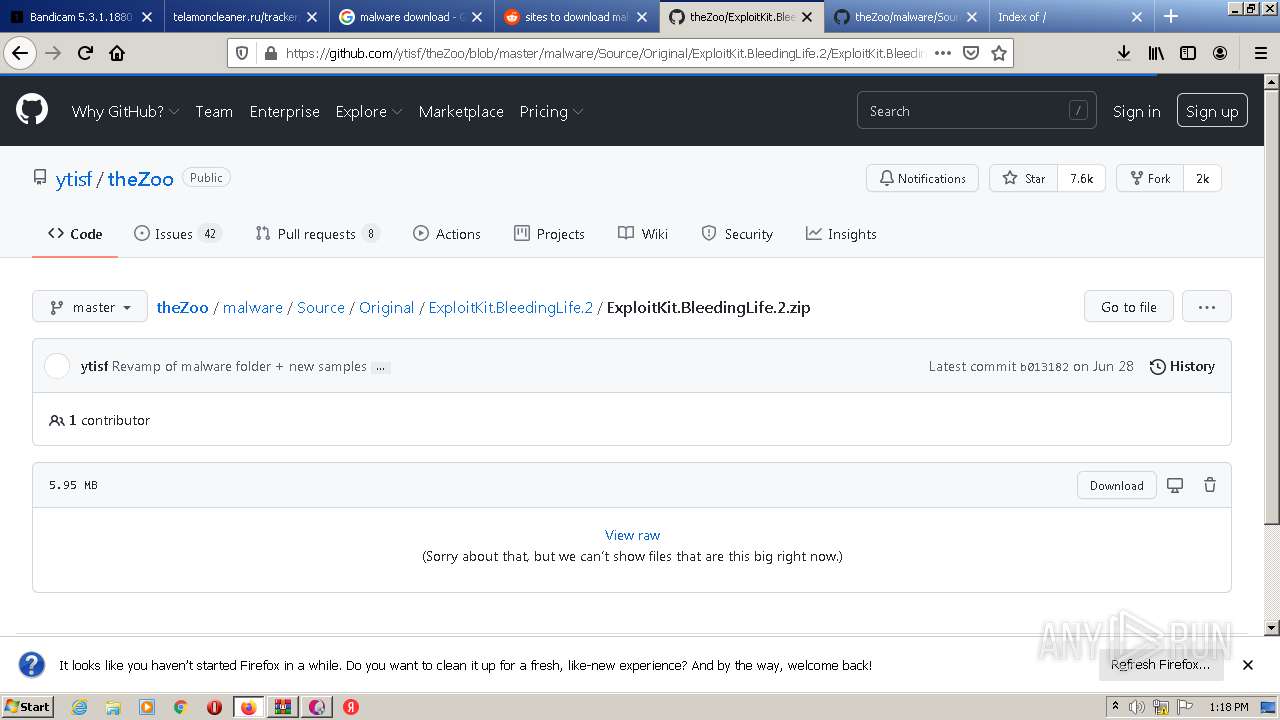1280x720 pixels.
Task: Open the Firefox library icon
Action: pyautogui.click(x=1156, y=53)
